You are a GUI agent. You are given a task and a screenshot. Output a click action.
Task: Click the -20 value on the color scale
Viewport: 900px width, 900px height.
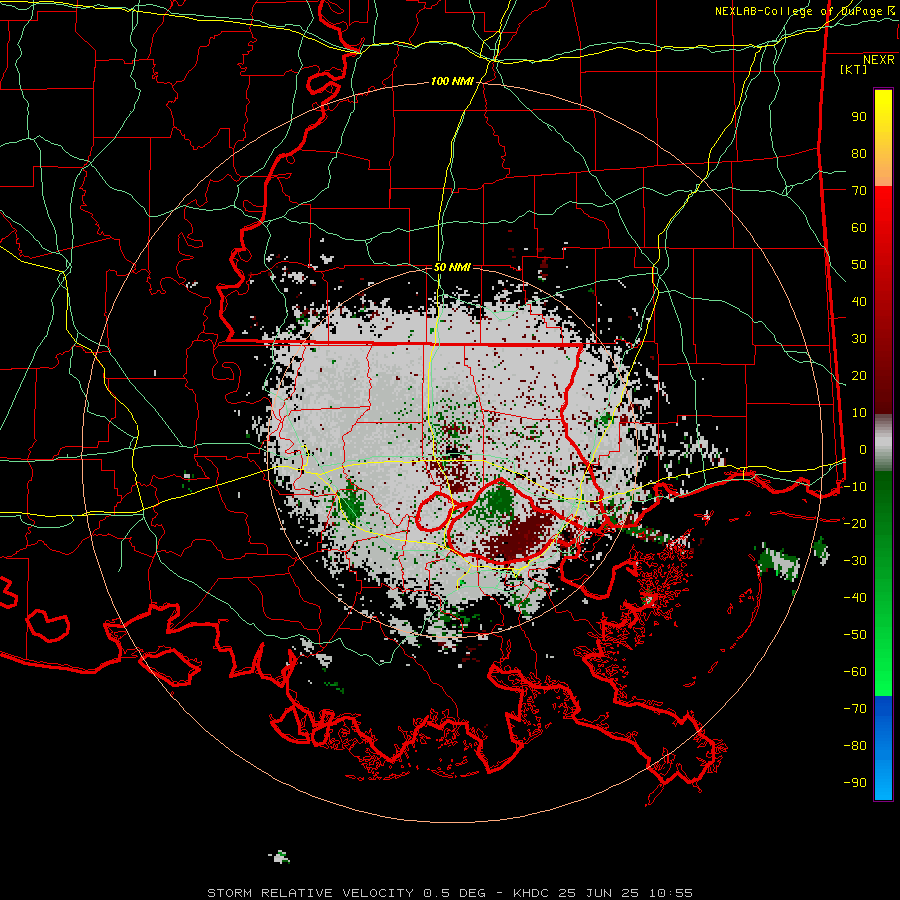(x=855, y=524)
